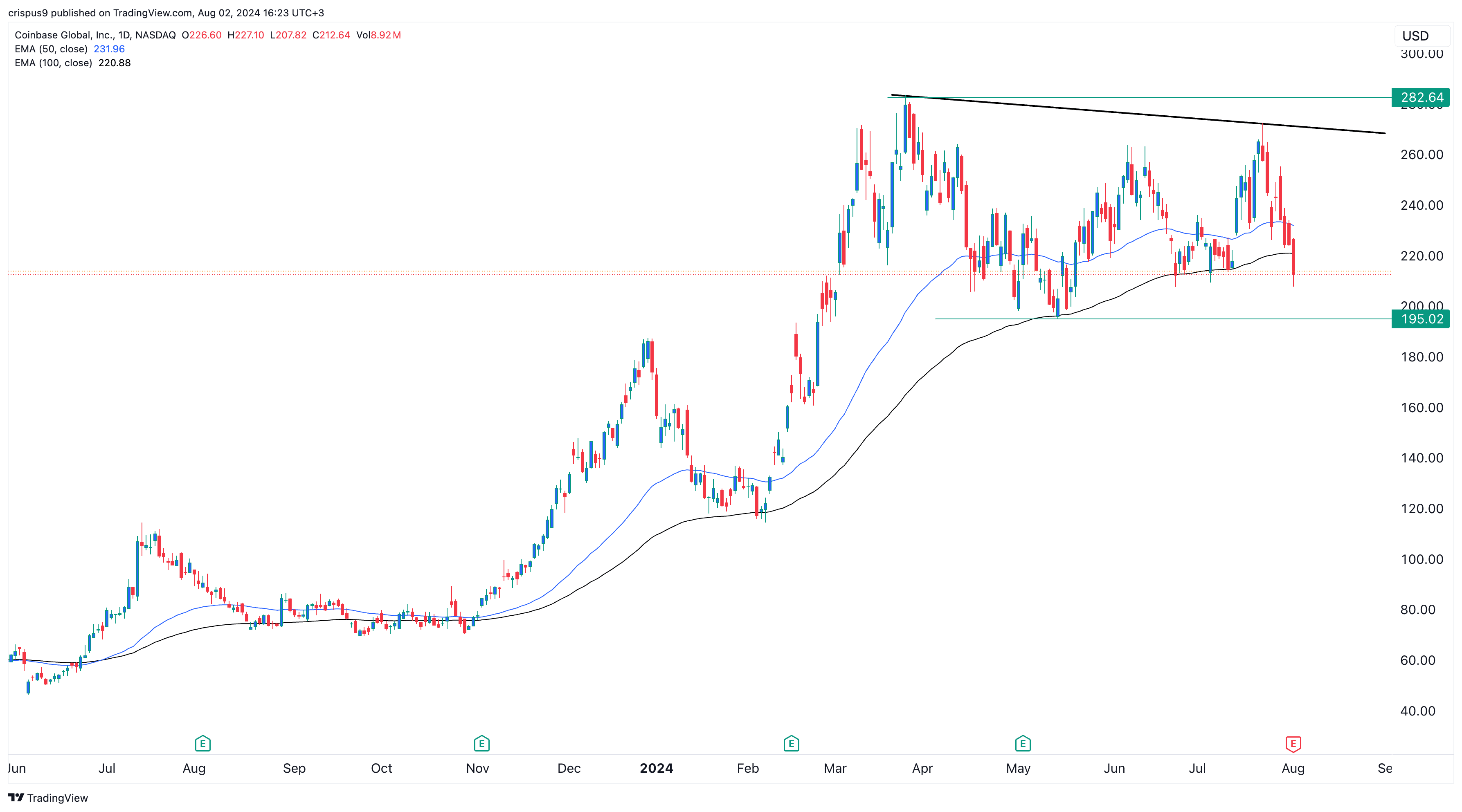Screen dimensions: 1462x812
Task: Click the TradingView logo at bottom left
Action: [x=48, y=798]
